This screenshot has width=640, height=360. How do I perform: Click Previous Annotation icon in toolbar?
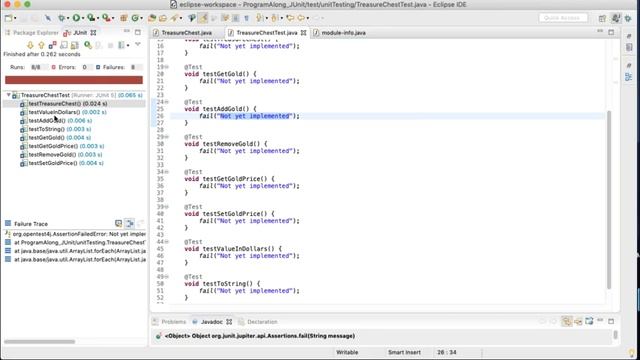point(275,18)
